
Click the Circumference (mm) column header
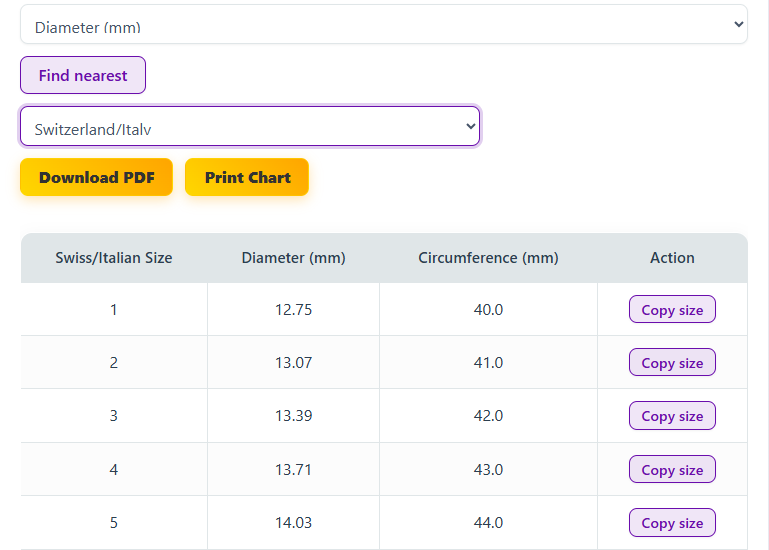click(488, 258)
